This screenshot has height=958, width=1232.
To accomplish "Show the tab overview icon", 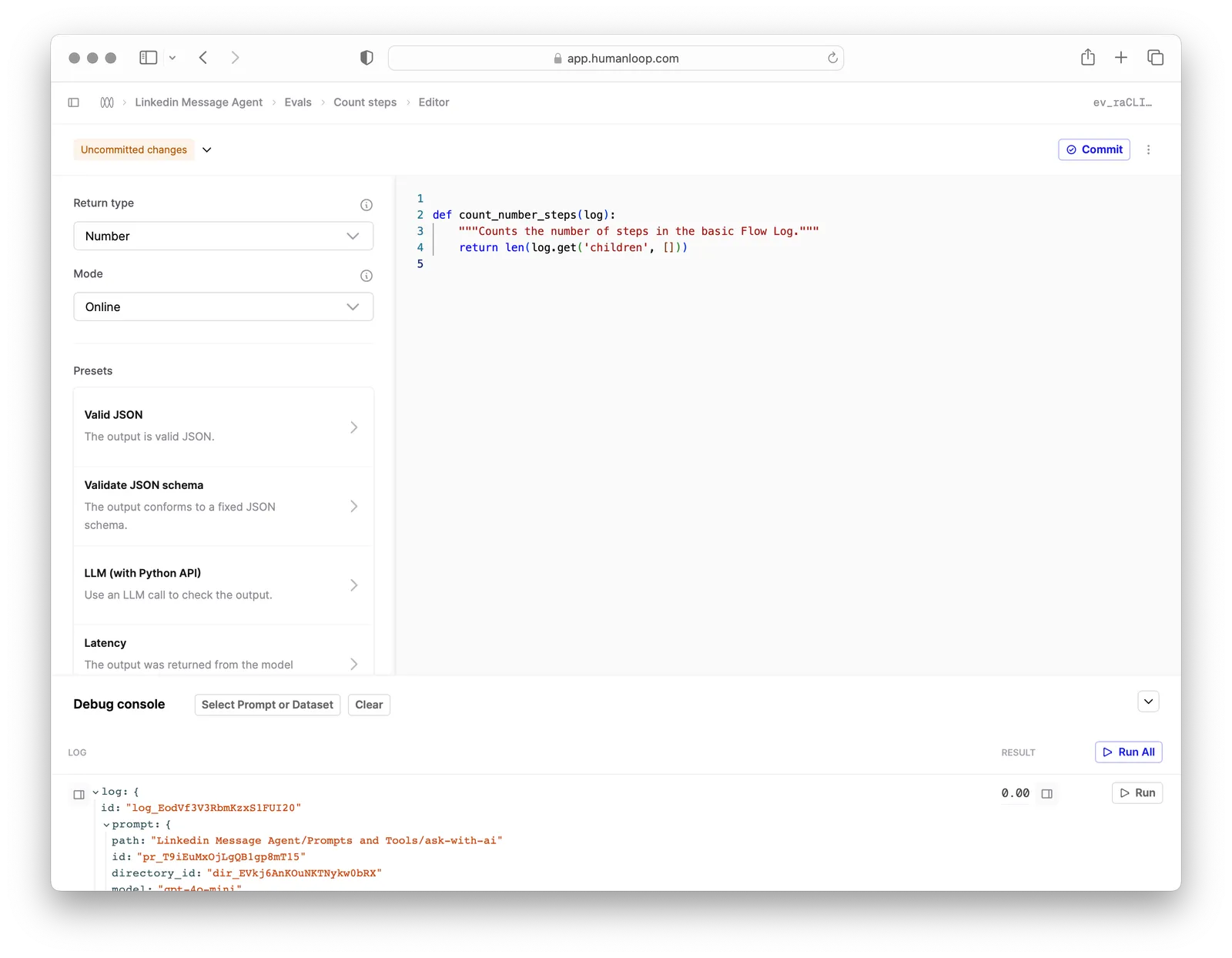I will [1155, 58].
